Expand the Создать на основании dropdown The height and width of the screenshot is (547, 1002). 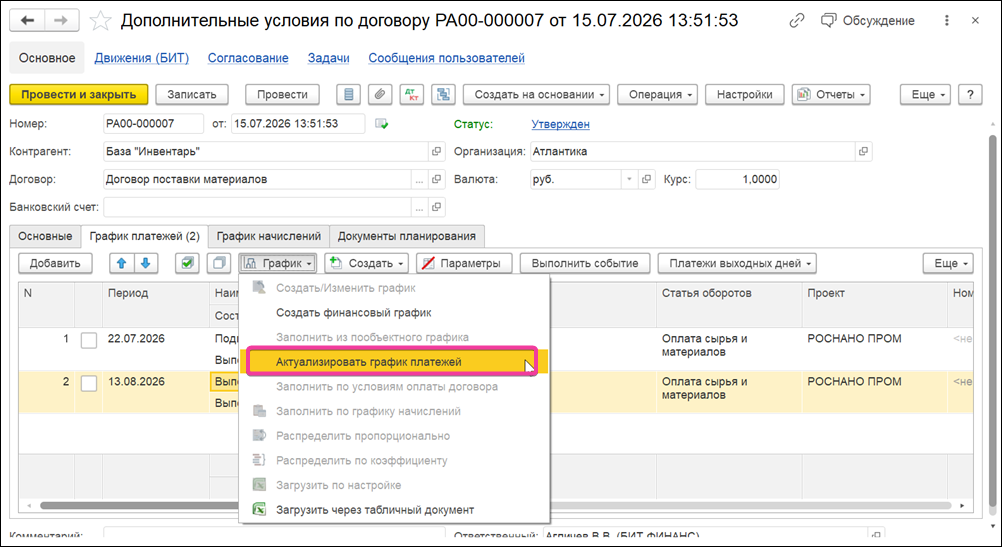[x=536, y=95]
